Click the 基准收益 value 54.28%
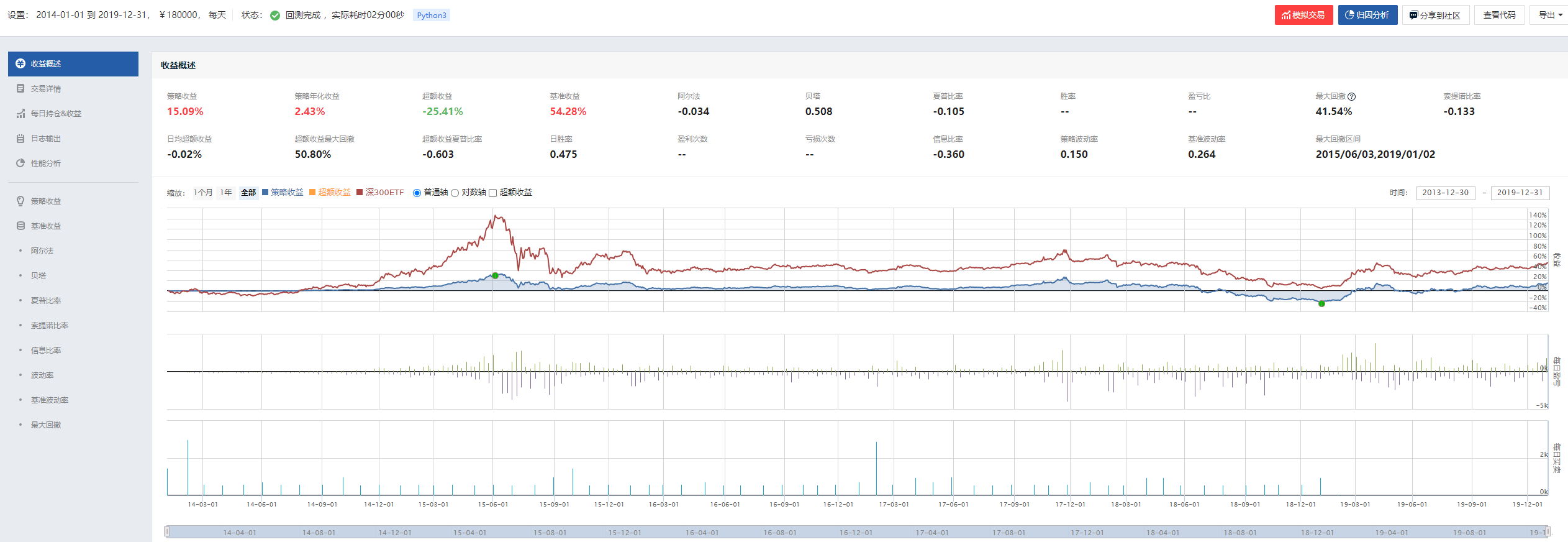The image size is (1568, 542). pos(568,112)
